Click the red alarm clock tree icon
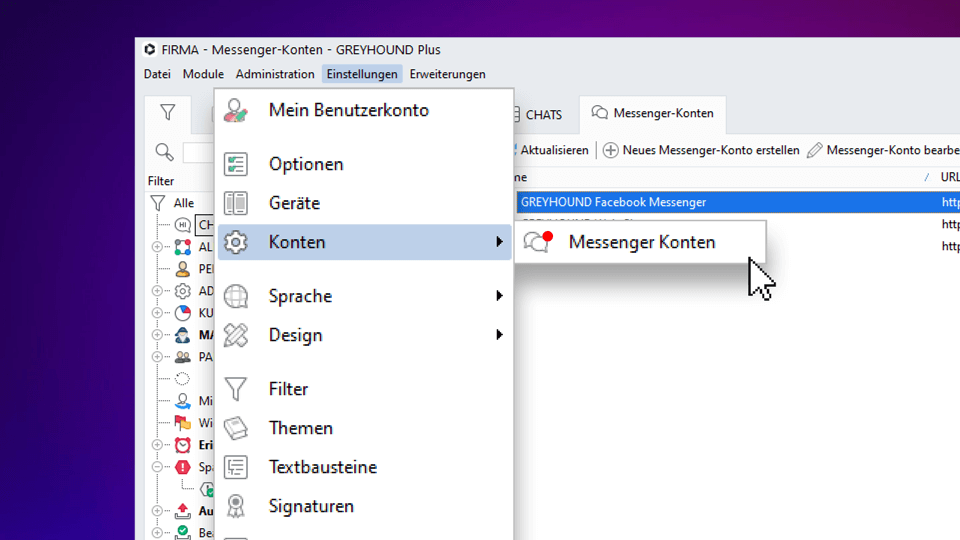 [182, 445]
